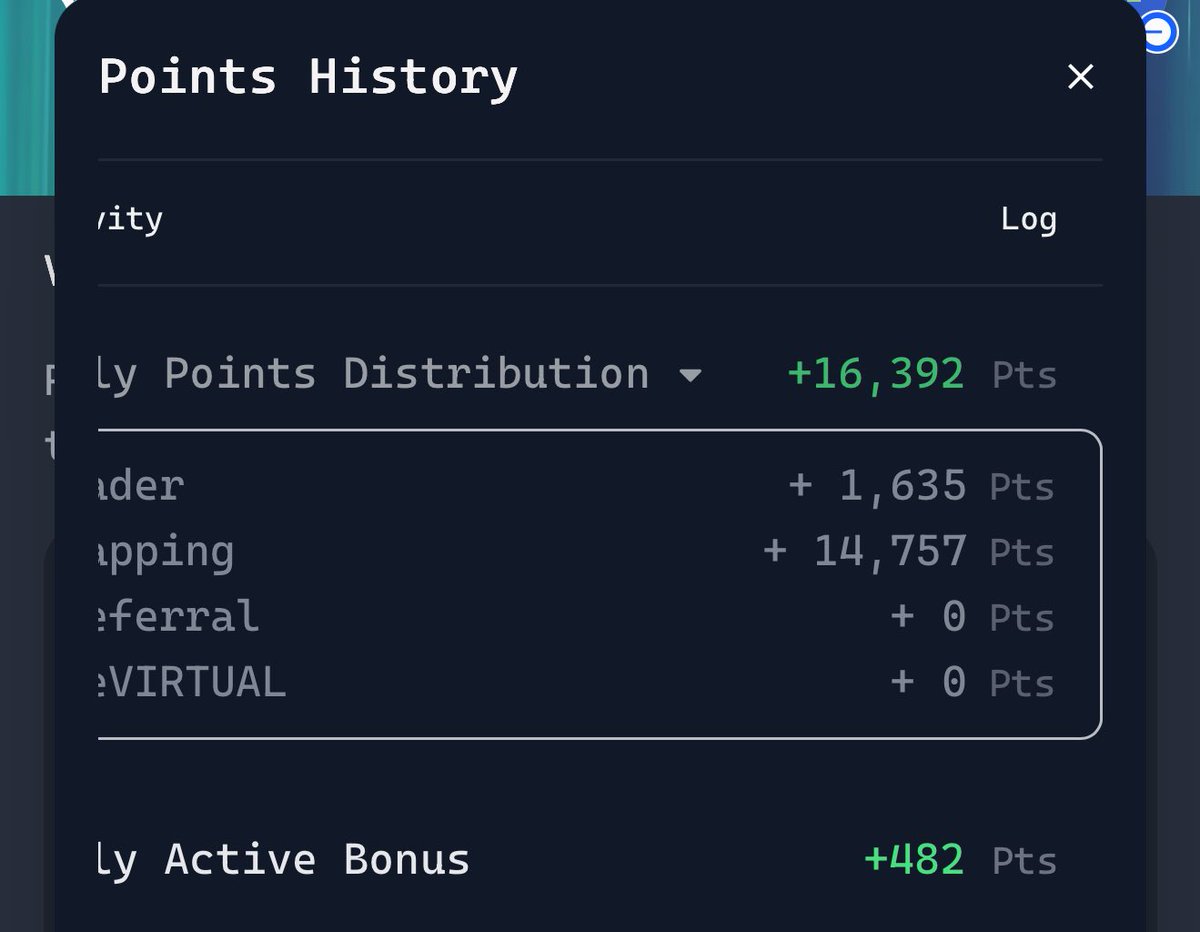
Task: Click the Pts unit beside +16,392
Action: click(1024, 376)
